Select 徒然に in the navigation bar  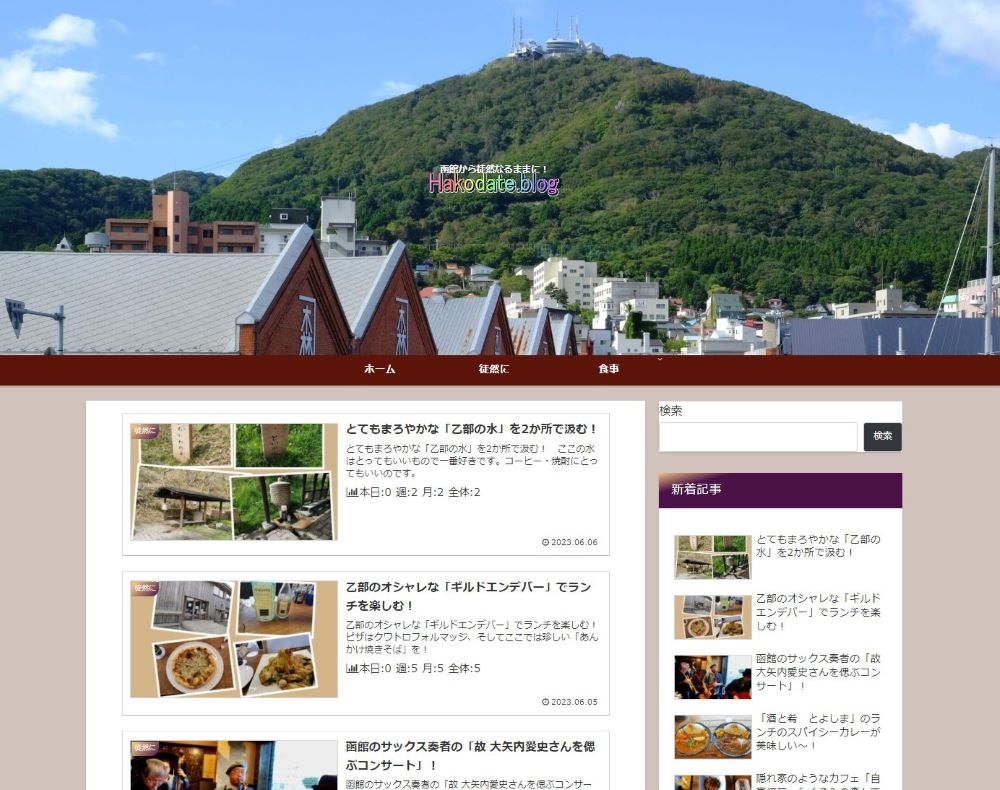493,369
